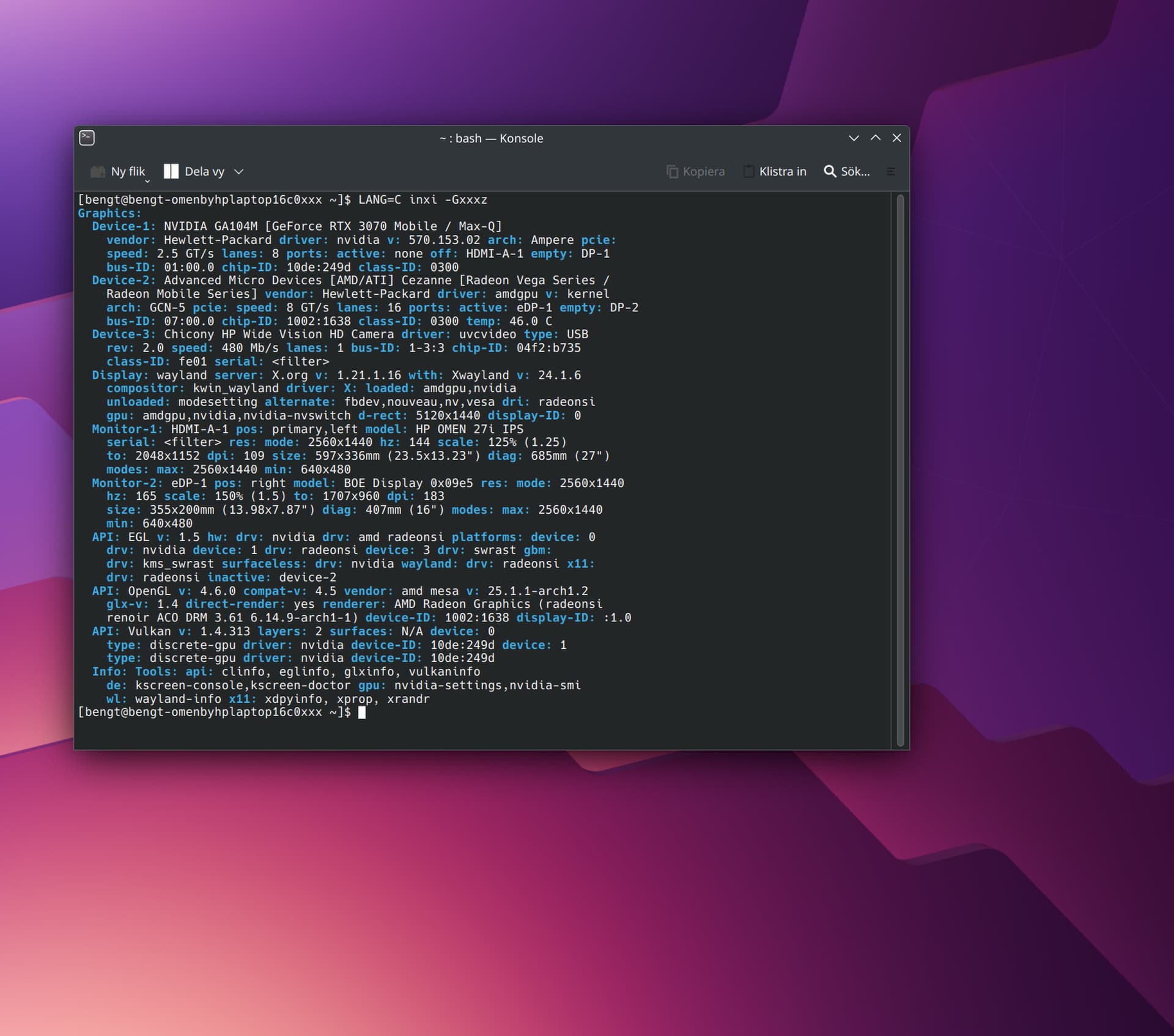Open search with Sök...
The image size is (1174, 1036).
(847, 172)
